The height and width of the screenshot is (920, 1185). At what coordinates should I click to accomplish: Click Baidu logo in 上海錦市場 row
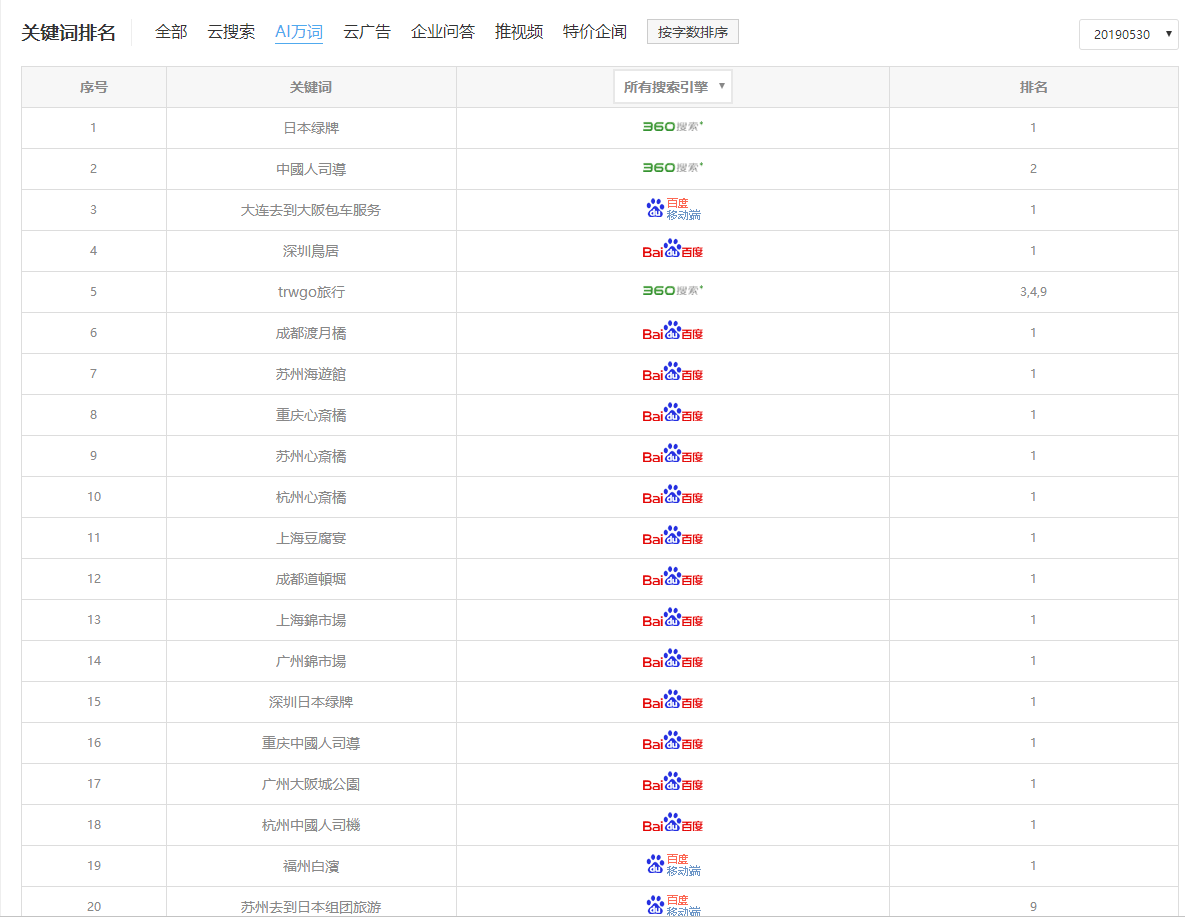673,619
